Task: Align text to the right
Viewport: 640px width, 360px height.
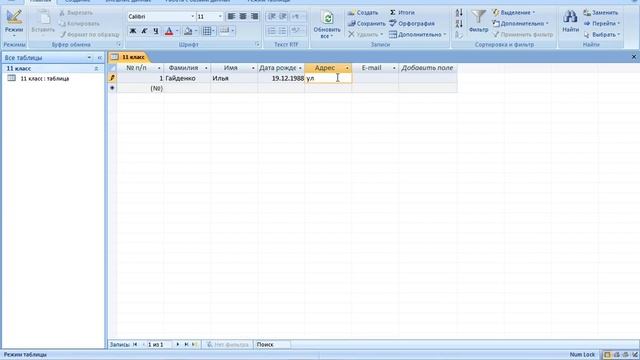Action: point(255,16)
